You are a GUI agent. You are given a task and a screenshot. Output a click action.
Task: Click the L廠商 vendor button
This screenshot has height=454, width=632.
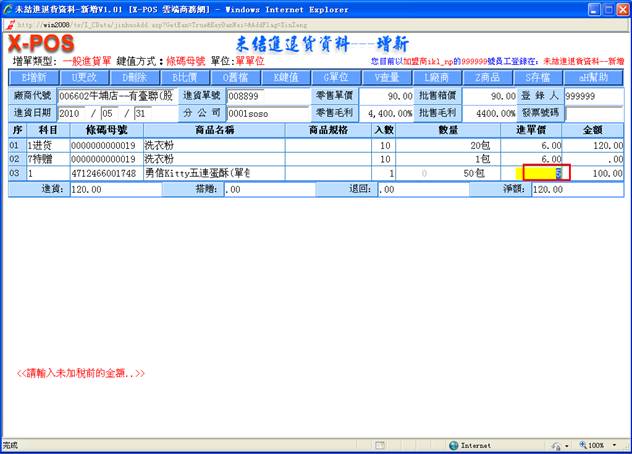(438, 77)
